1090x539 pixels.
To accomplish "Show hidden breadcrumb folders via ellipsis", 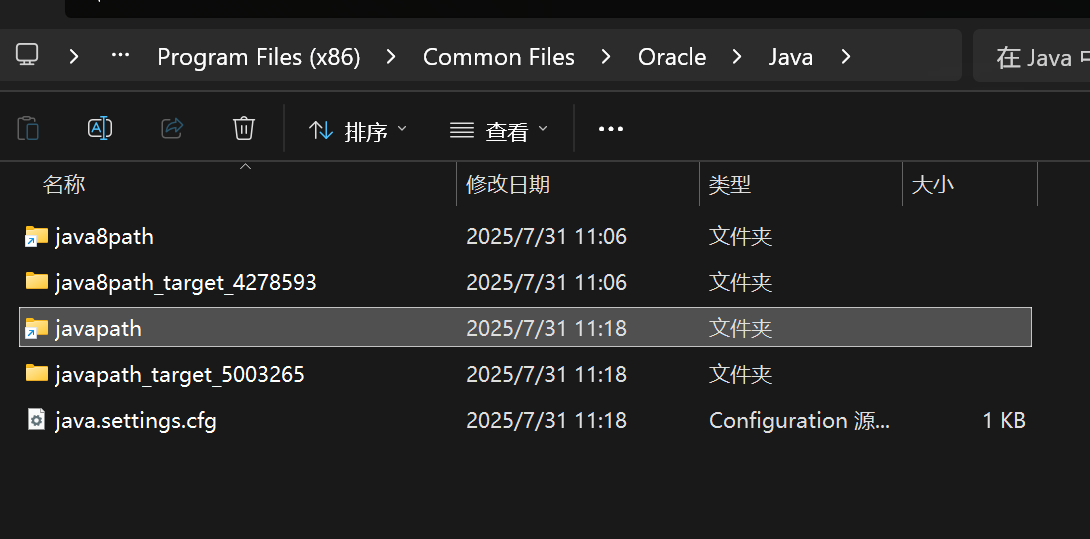I will point(120,56).
